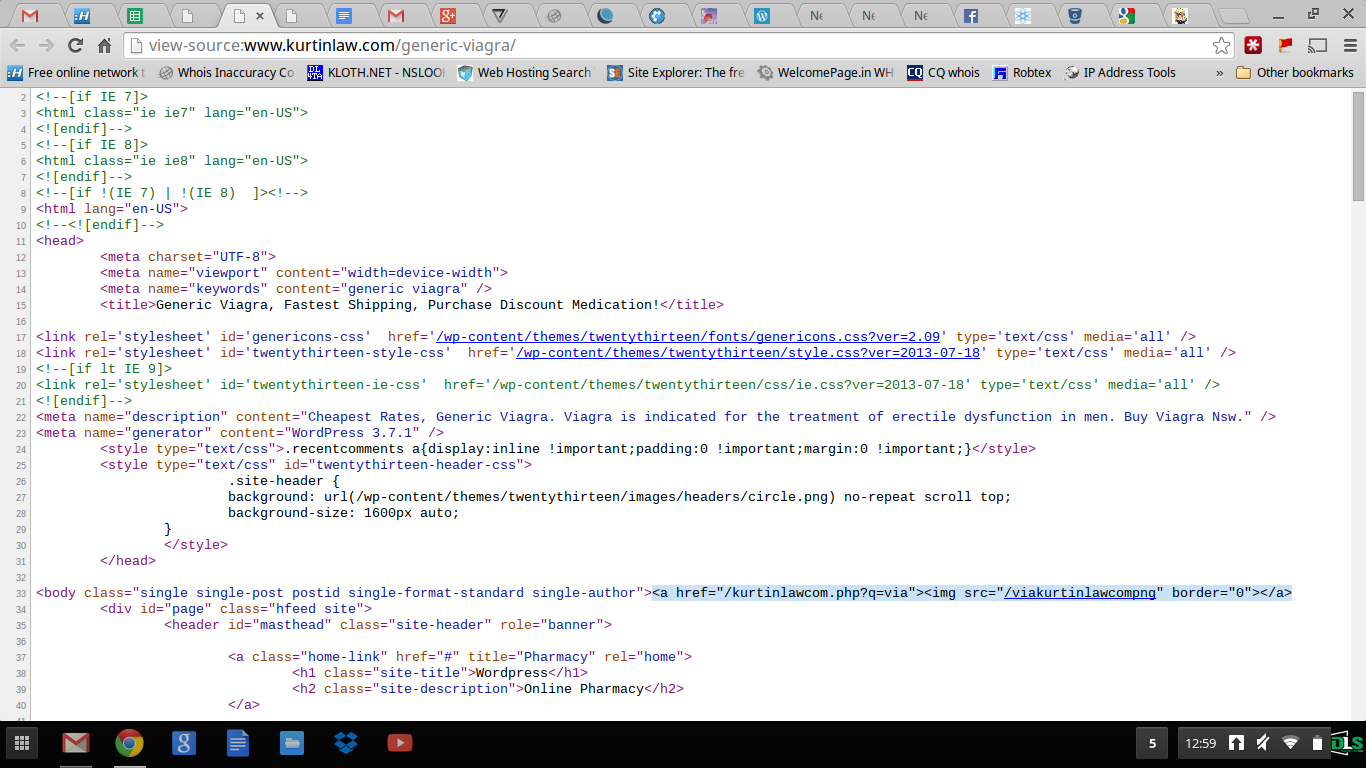Open 'Whois Inaccuracy Co' bookmark

point(227,72)
